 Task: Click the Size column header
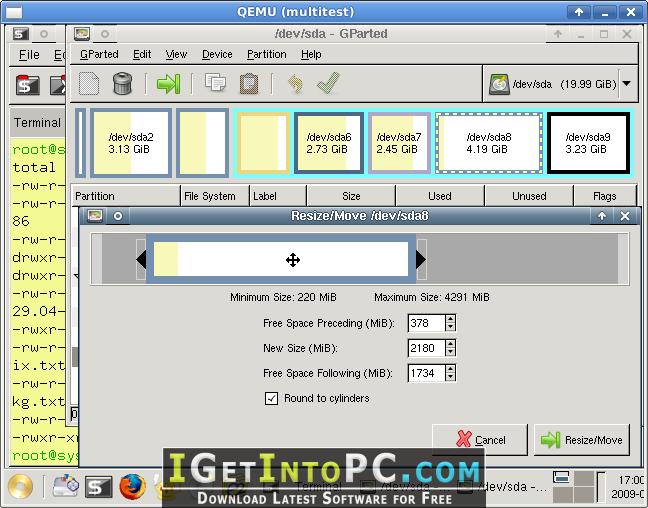coord(351,196)
